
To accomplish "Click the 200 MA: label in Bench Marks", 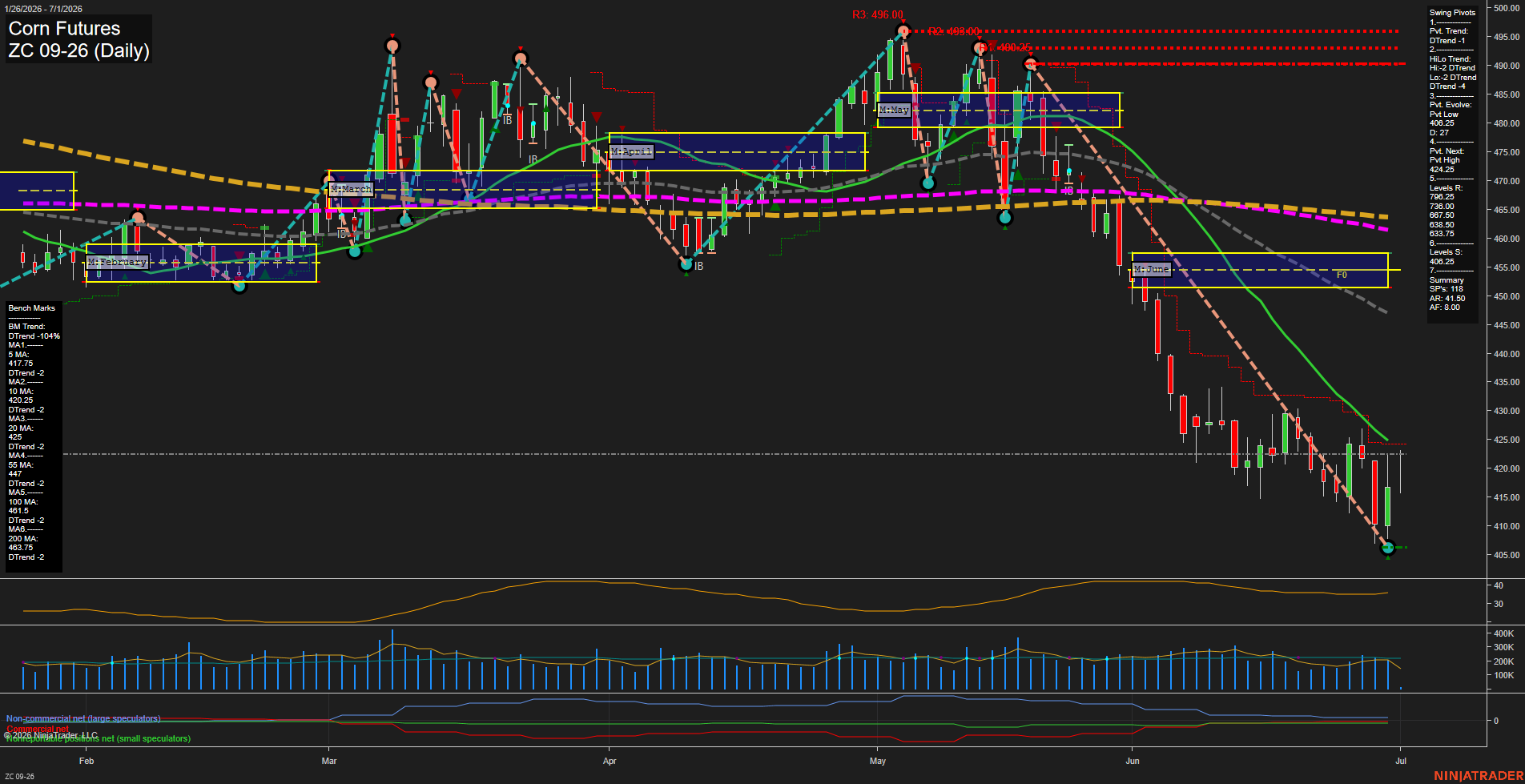I will point(22,539).
